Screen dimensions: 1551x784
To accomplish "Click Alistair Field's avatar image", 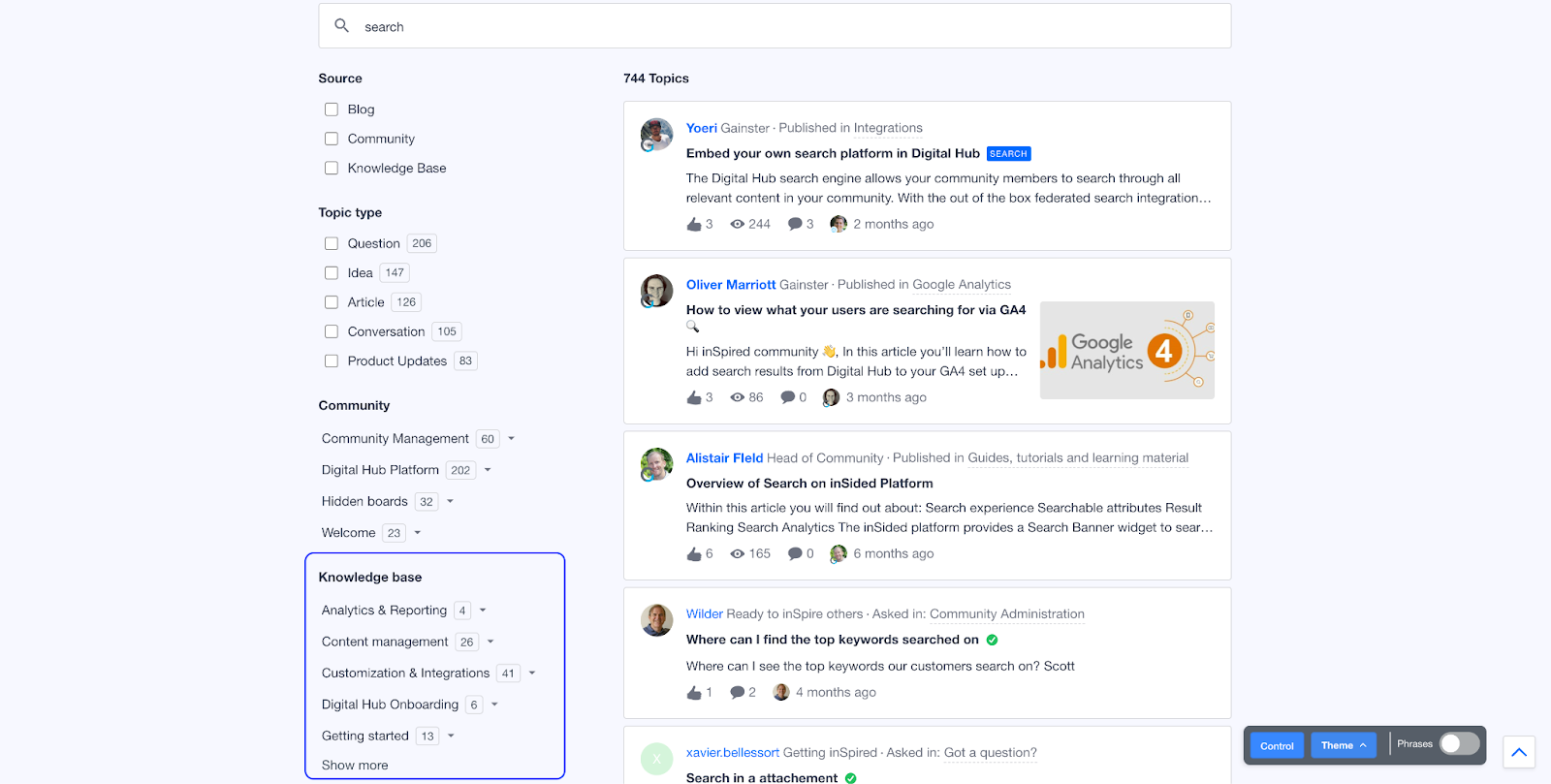I will point(656,464).
